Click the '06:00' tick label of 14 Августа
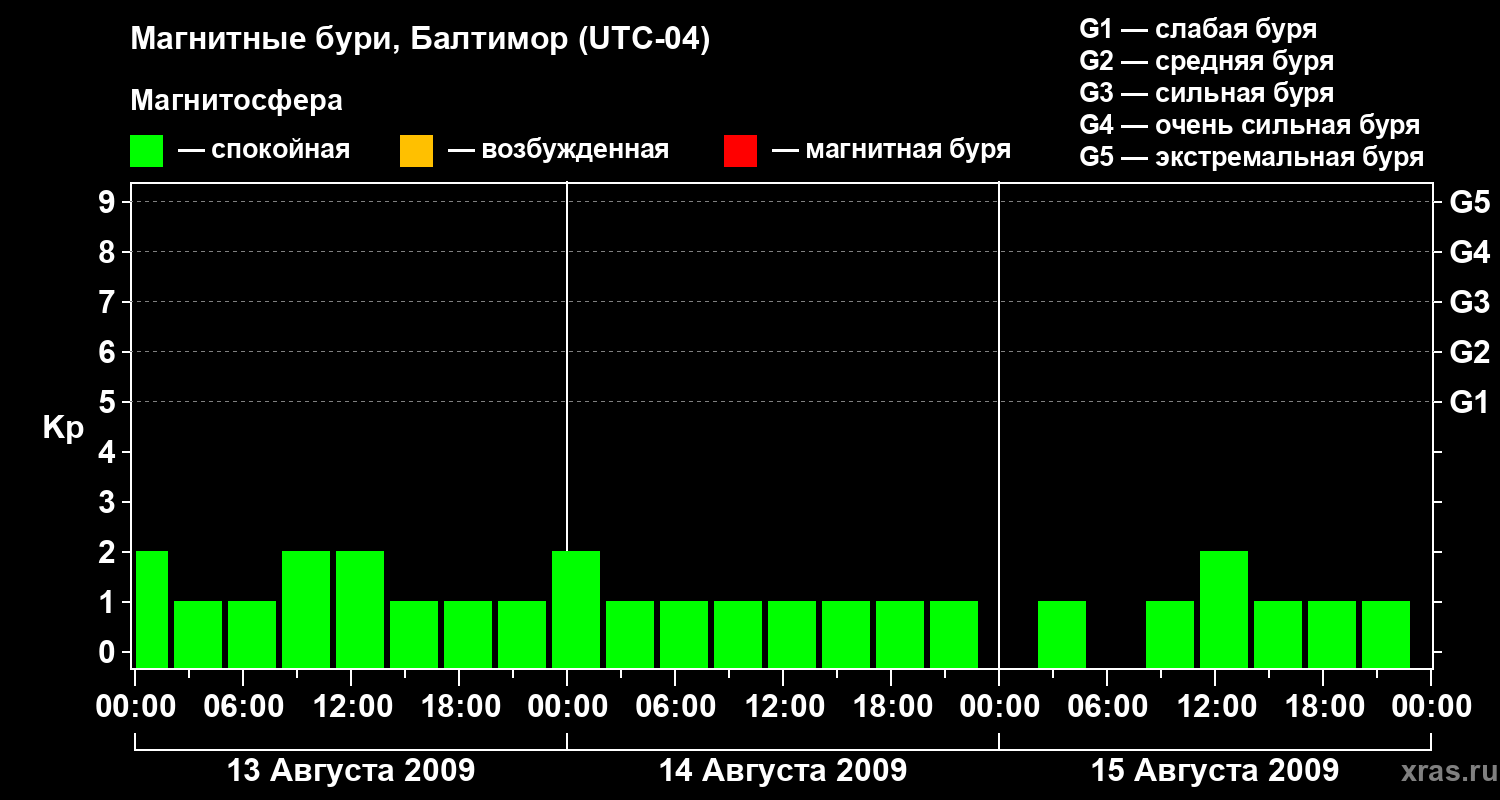The height and width of the screenshot is (800, 1500). click(x=675, y=707)
